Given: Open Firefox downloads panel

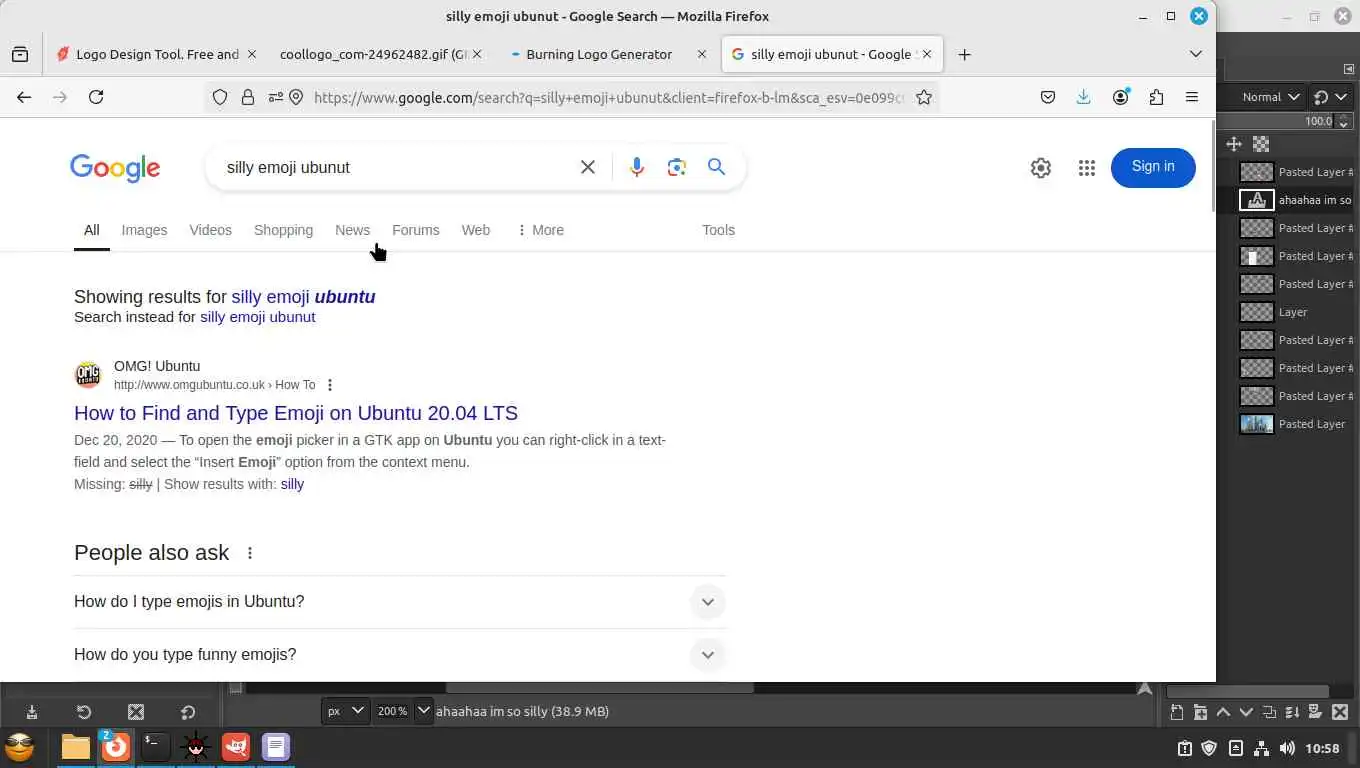Looking at the screenshot, I should (x=1083, y=97).
